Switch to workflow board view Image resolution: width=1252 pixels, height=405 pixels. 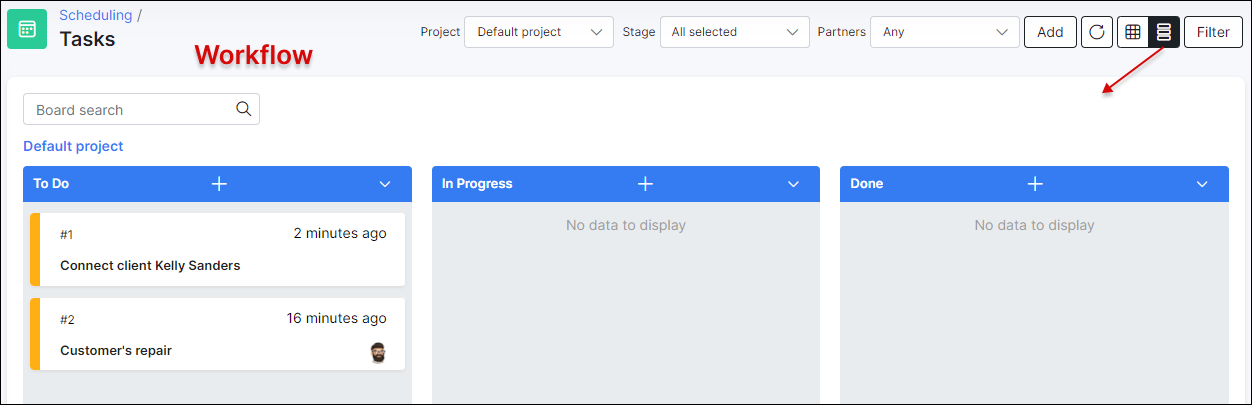pos(1163,32)
